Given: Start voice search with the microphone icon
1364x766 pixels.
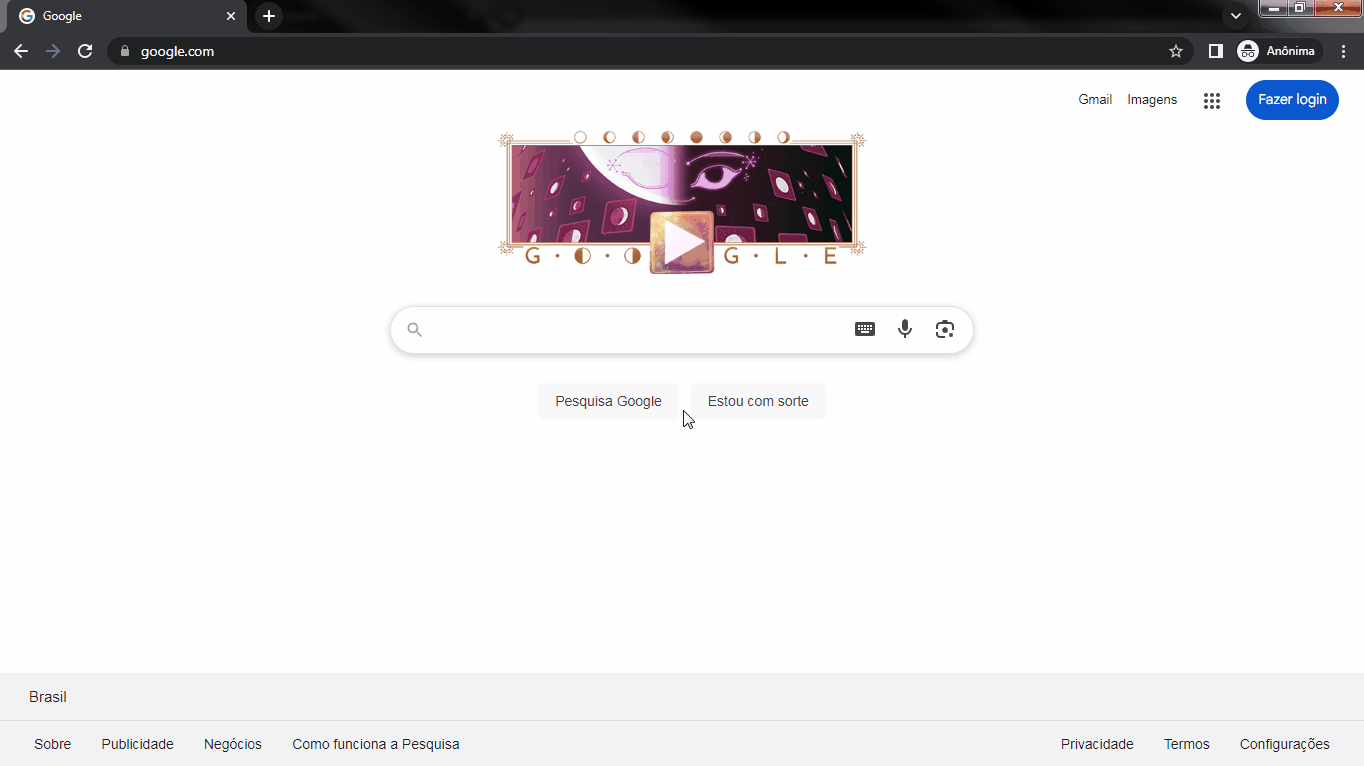Looking at the screenshot, I should pos(905,329).
